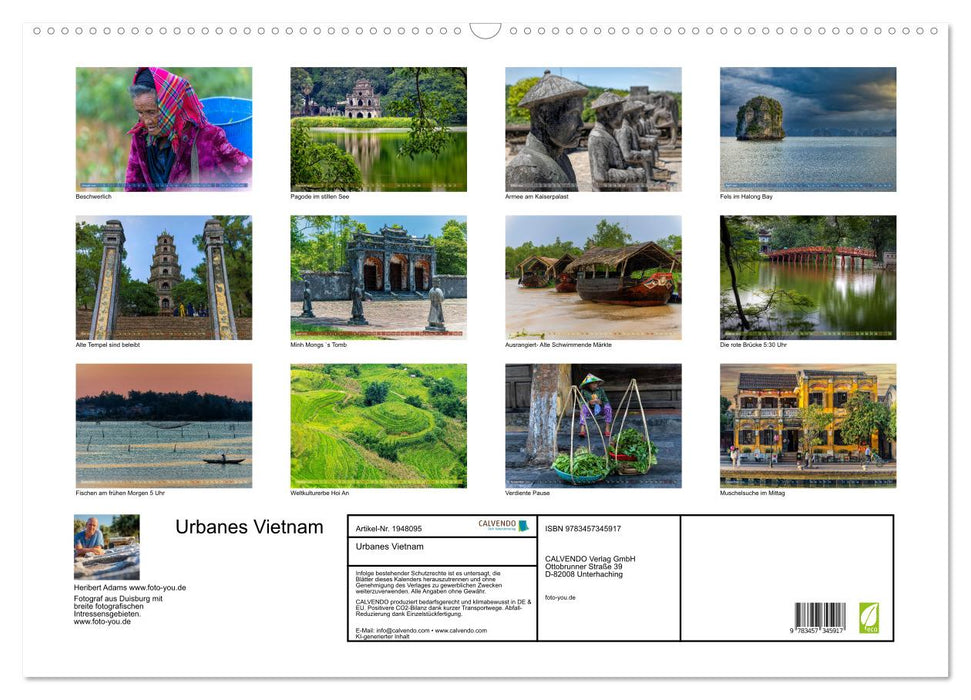Click the ISBN 9783457345917 text
Viewport: 971px width, 700px height.
pos(581,527)
